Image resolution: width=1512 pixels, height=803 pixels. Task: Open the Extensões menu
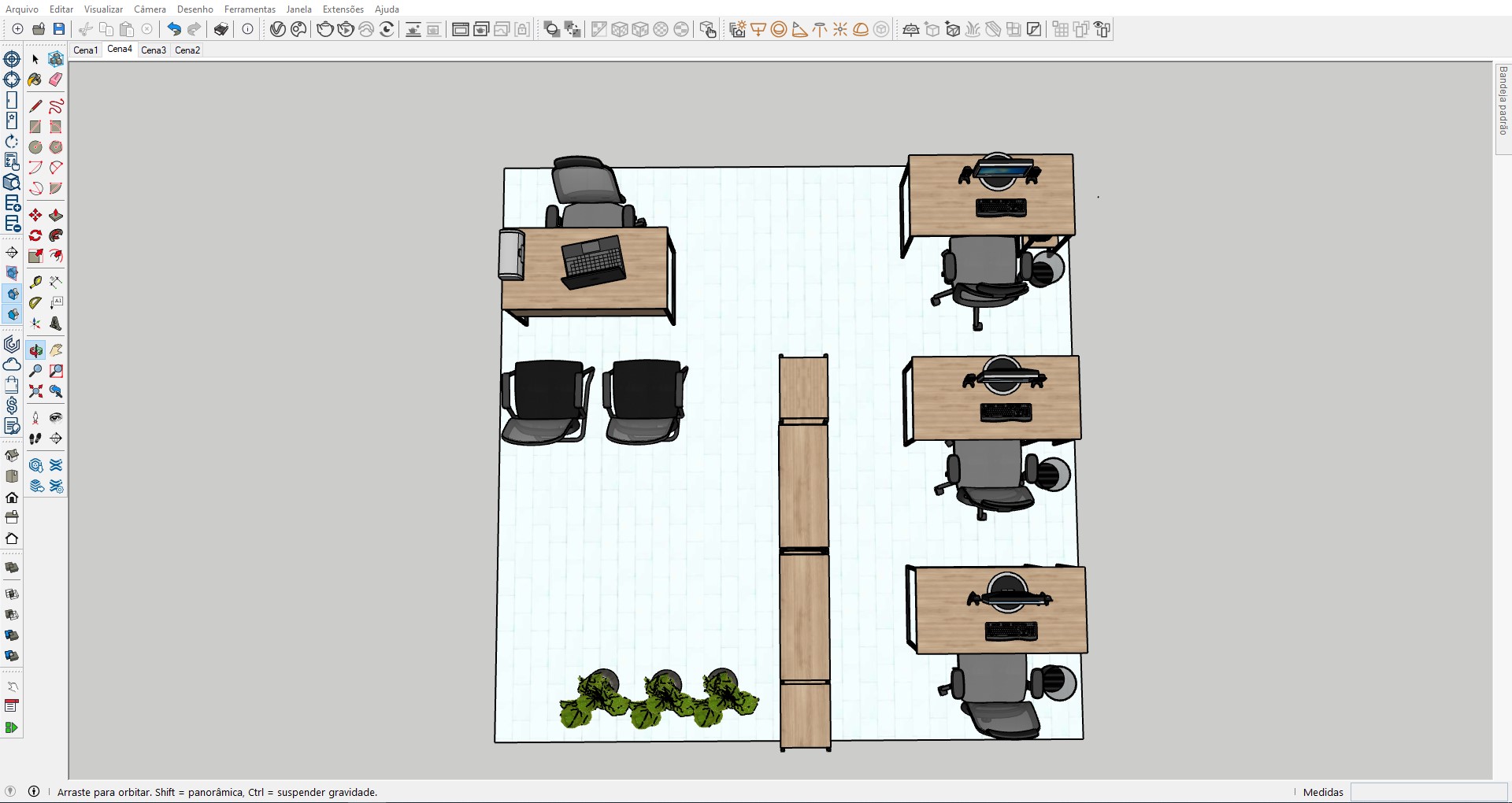[343, 9]
